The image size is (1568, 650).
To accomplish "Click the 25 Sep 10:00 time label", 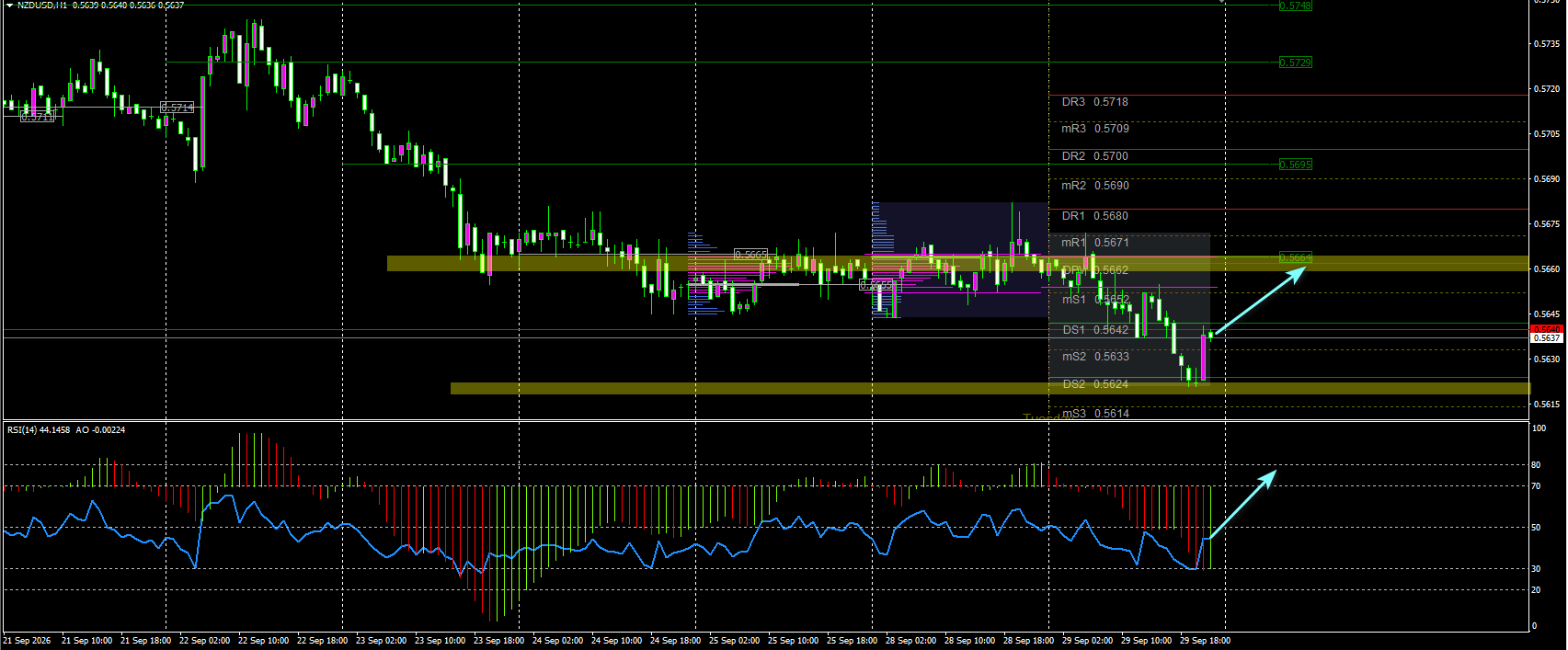I will (794, 641).
